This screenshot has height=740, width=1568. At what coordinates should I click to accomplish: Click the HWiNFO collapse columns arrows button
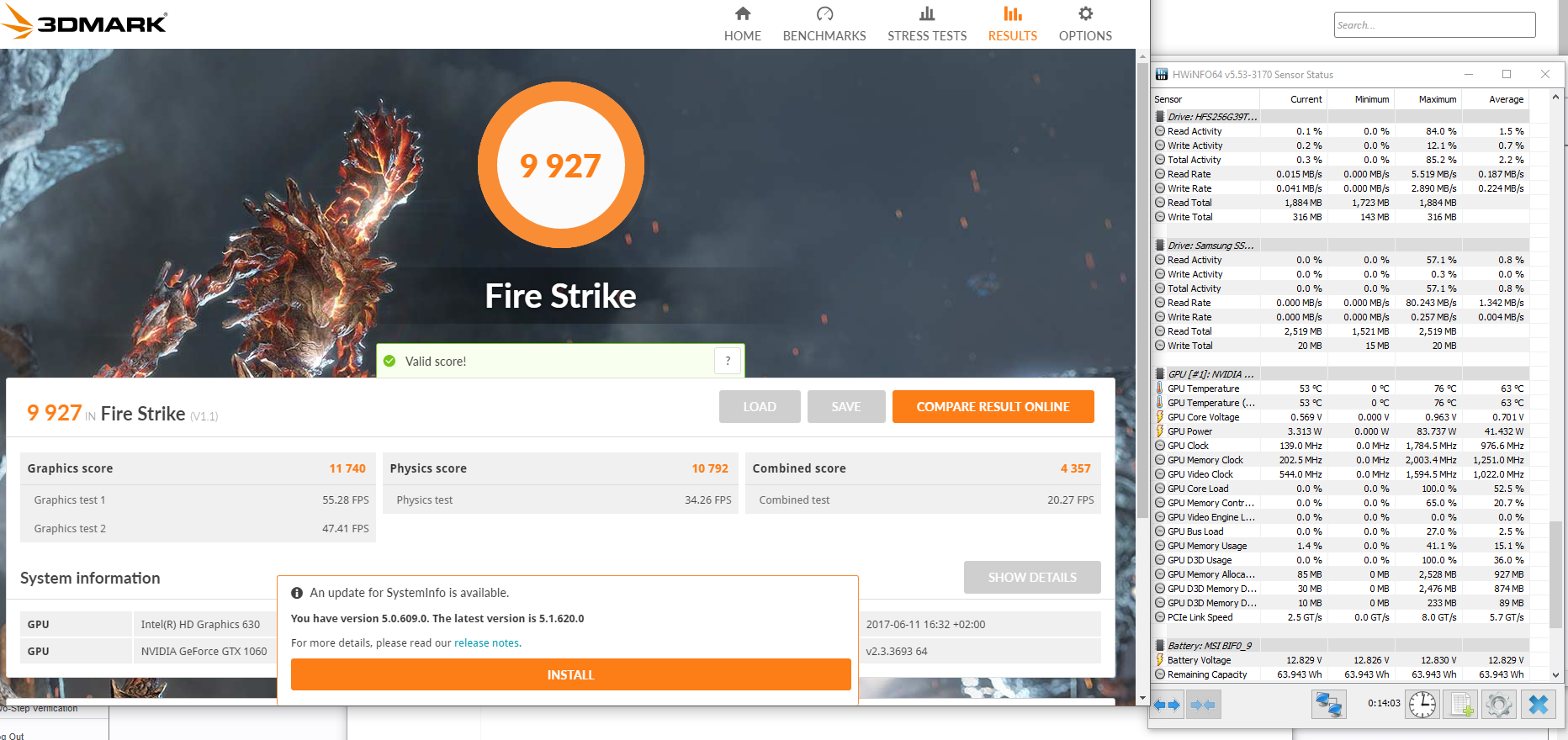1204,705
